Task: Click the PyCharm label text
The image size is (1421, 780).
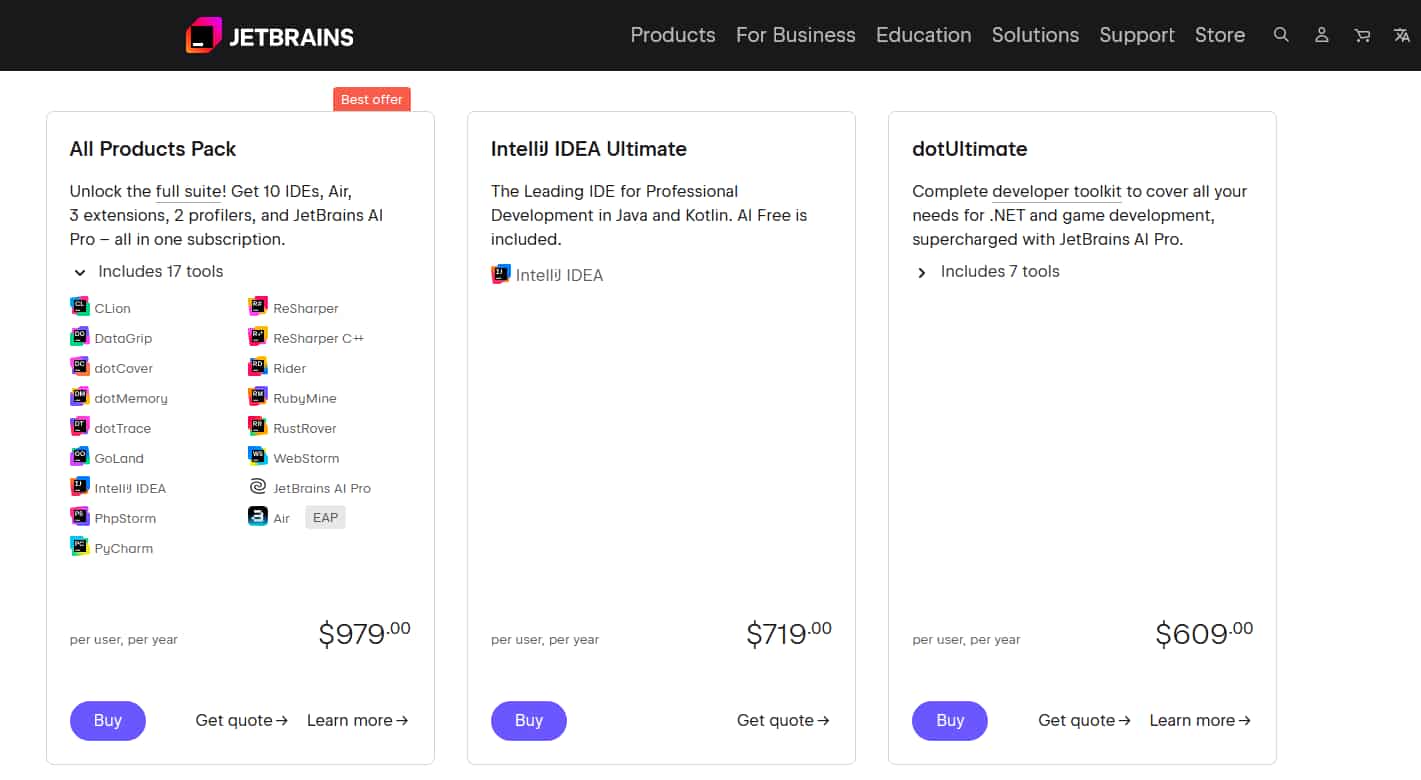Action: (124, 548)
